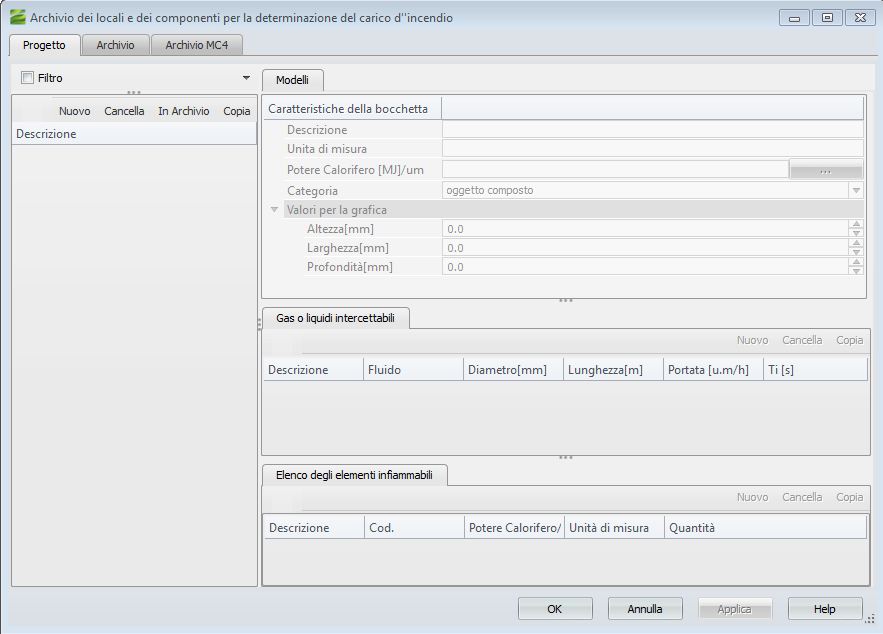Click Copia in the left list toolbar

pos(237,111)
